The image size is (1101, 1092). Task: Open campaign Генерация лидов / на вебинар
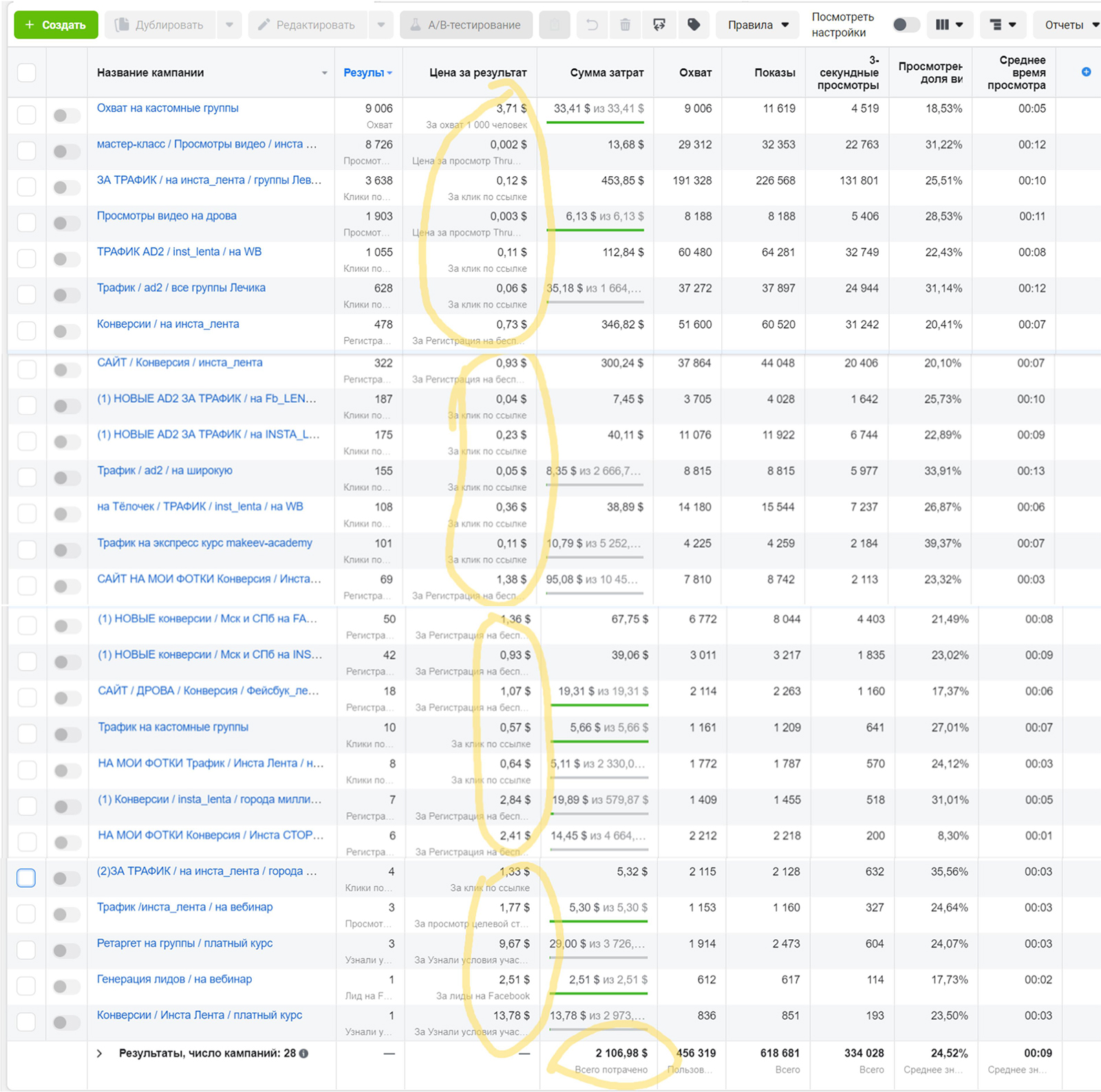coord(174,979)
